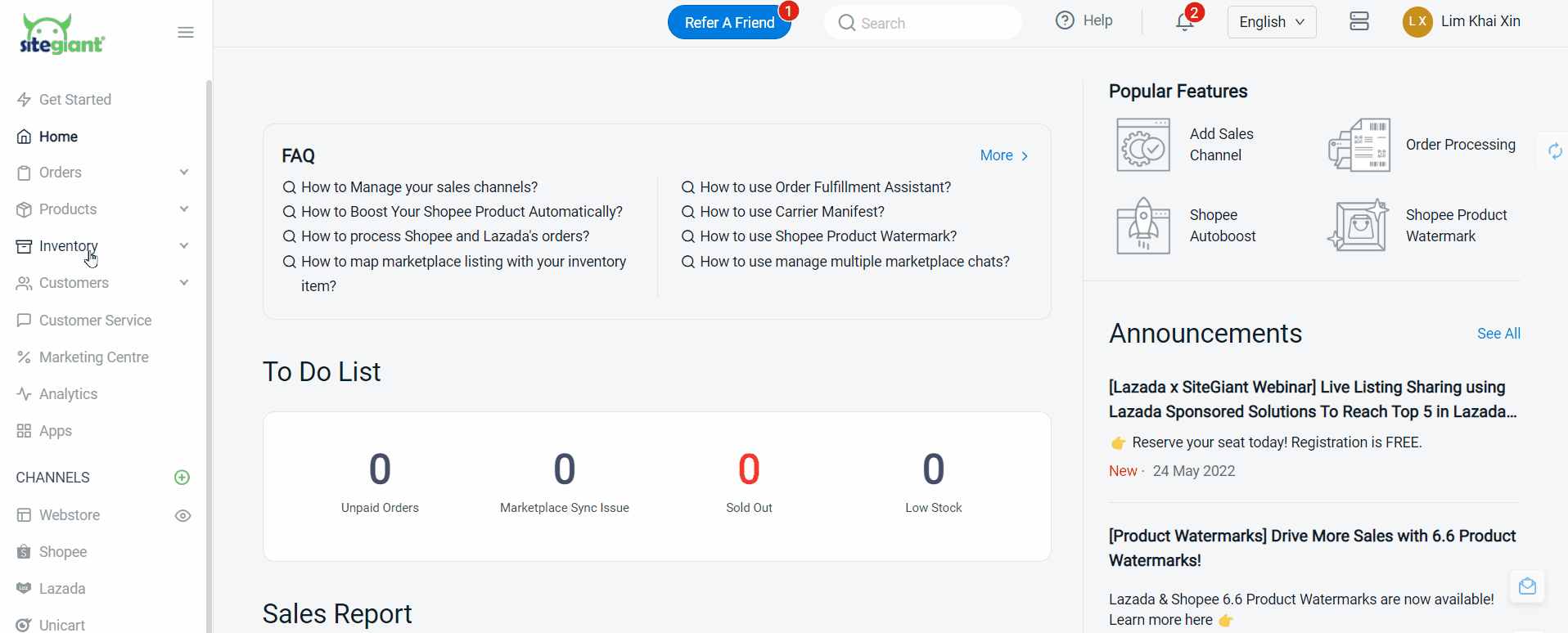Click the Refer A Friend button
The width and height of the screenshot is (1568, 633).
coord(729,22)
